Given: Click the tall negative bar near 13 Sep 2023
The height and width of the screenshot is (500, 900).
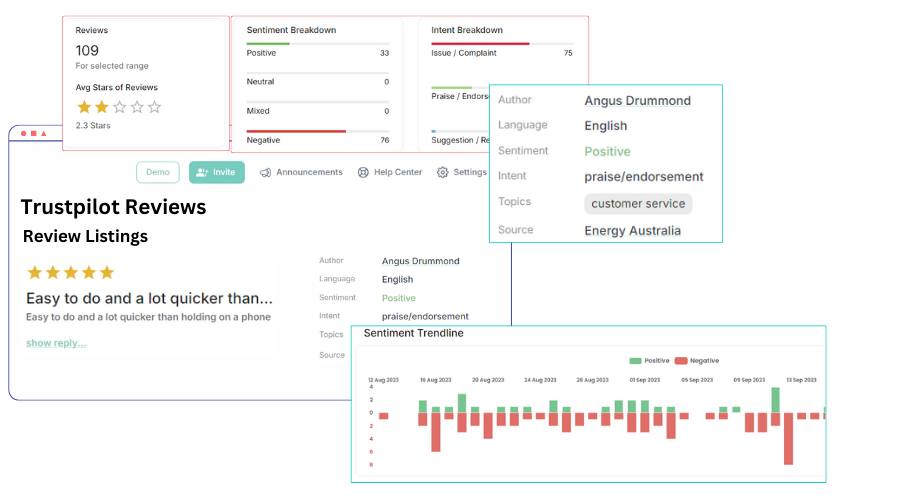Looking at the screenshot, I should click(x=789, y=439).
